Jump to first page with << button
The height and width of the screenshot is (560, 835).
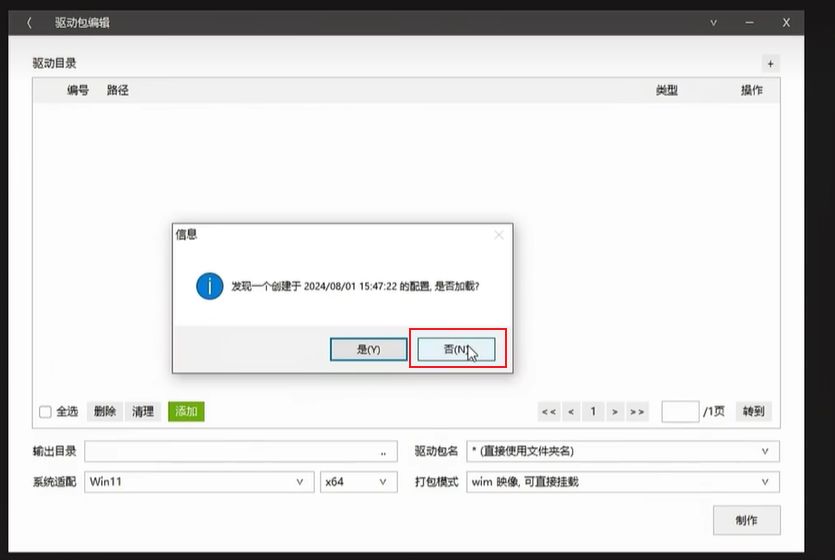548,411
